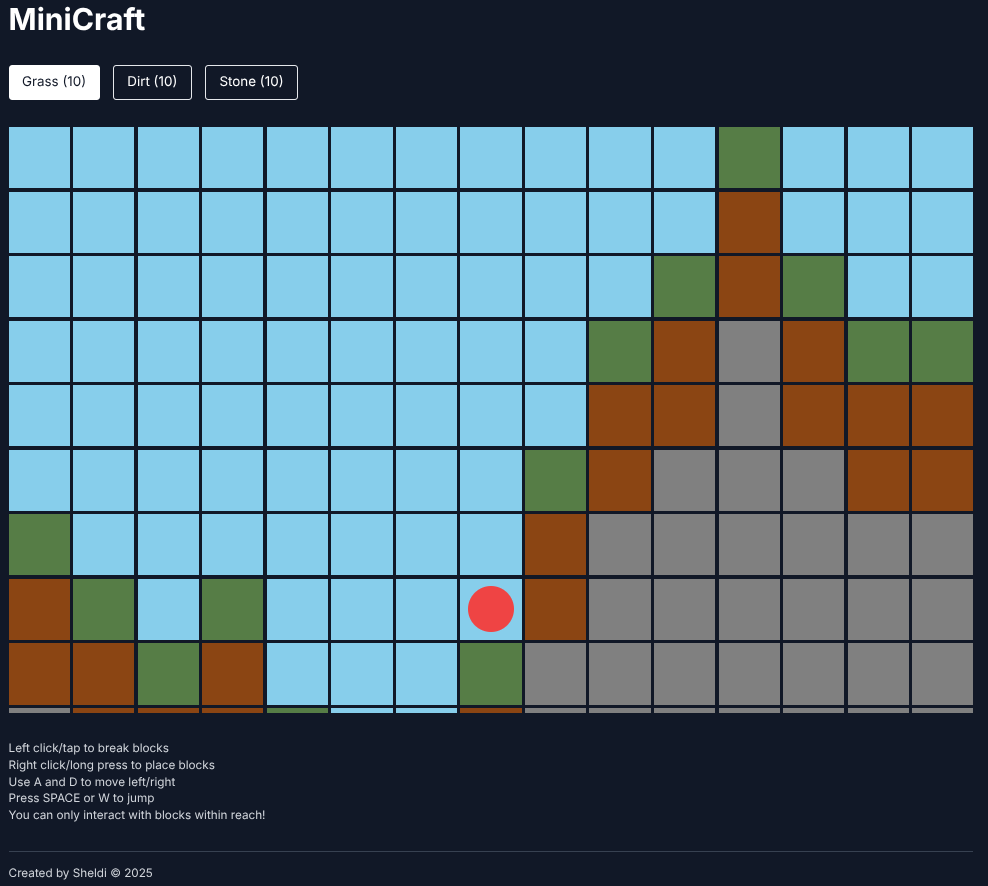The width and height of the screenshot is (988, 886).
Task: Break the grass block left of the player
Action: click(232, 608)
